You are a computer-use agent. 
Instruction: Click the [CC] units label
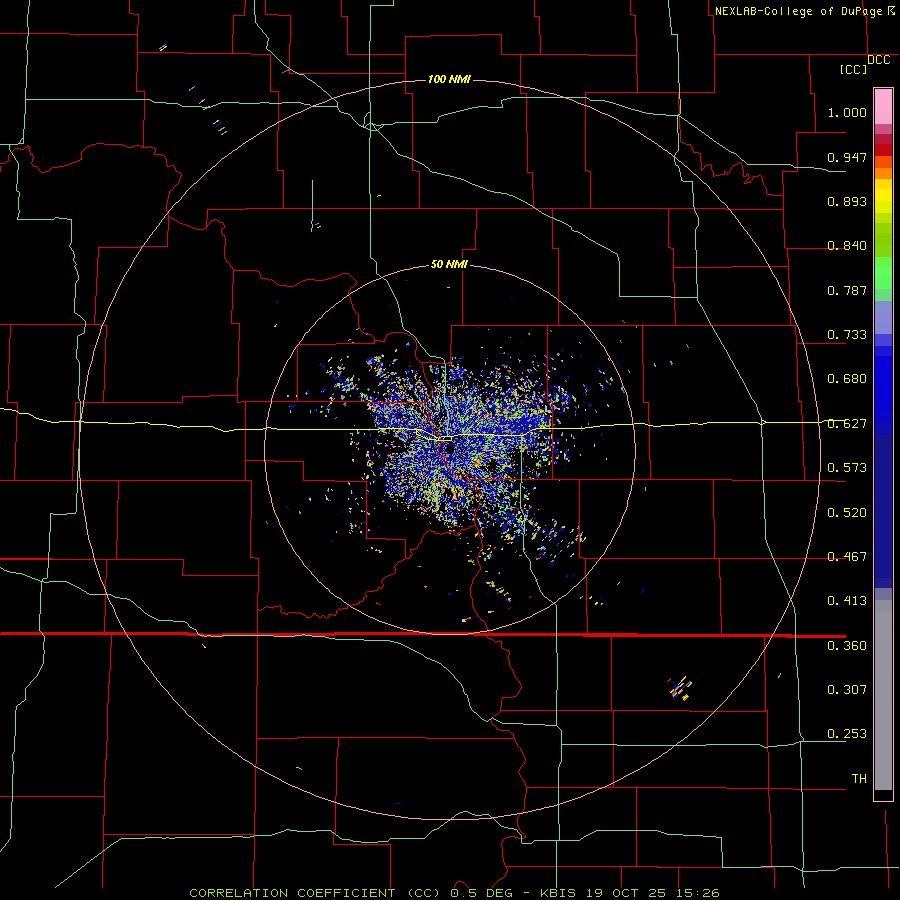click(x=854, y=69)
